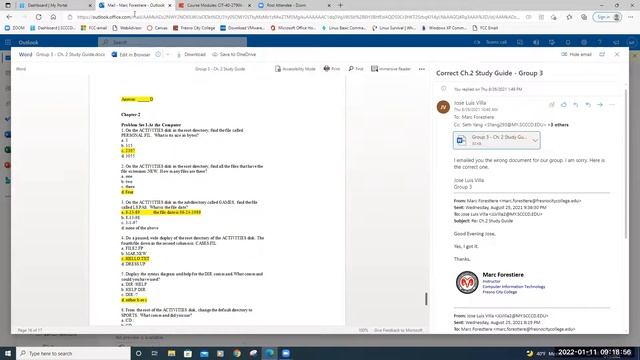
Task: Select the highlighted answer 'd. four'
Action: pyautogui.click(x=127, y=192)
